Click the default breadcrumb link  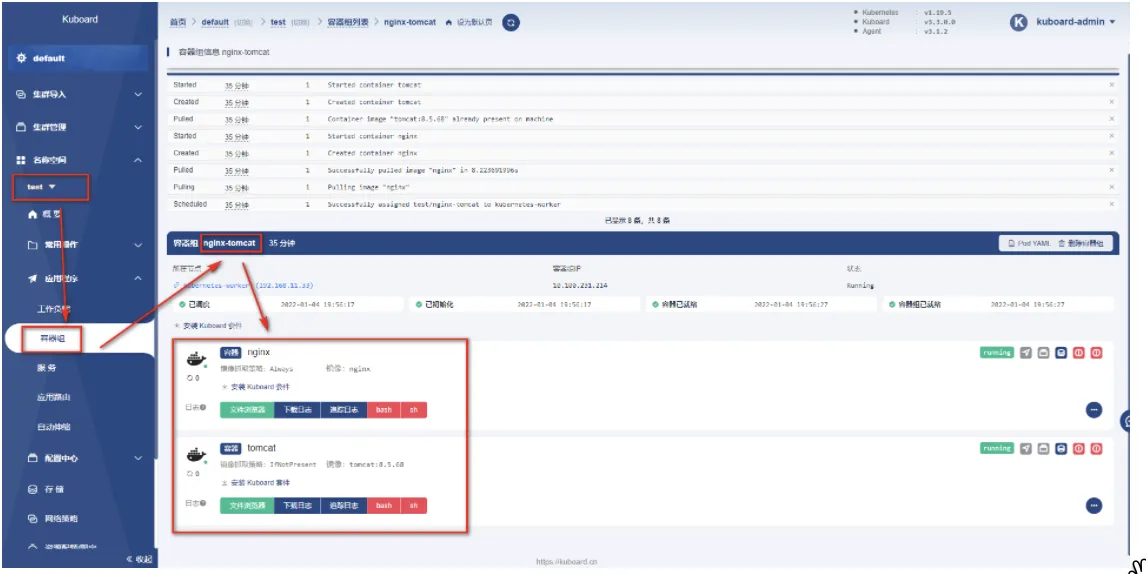[216, 23]
